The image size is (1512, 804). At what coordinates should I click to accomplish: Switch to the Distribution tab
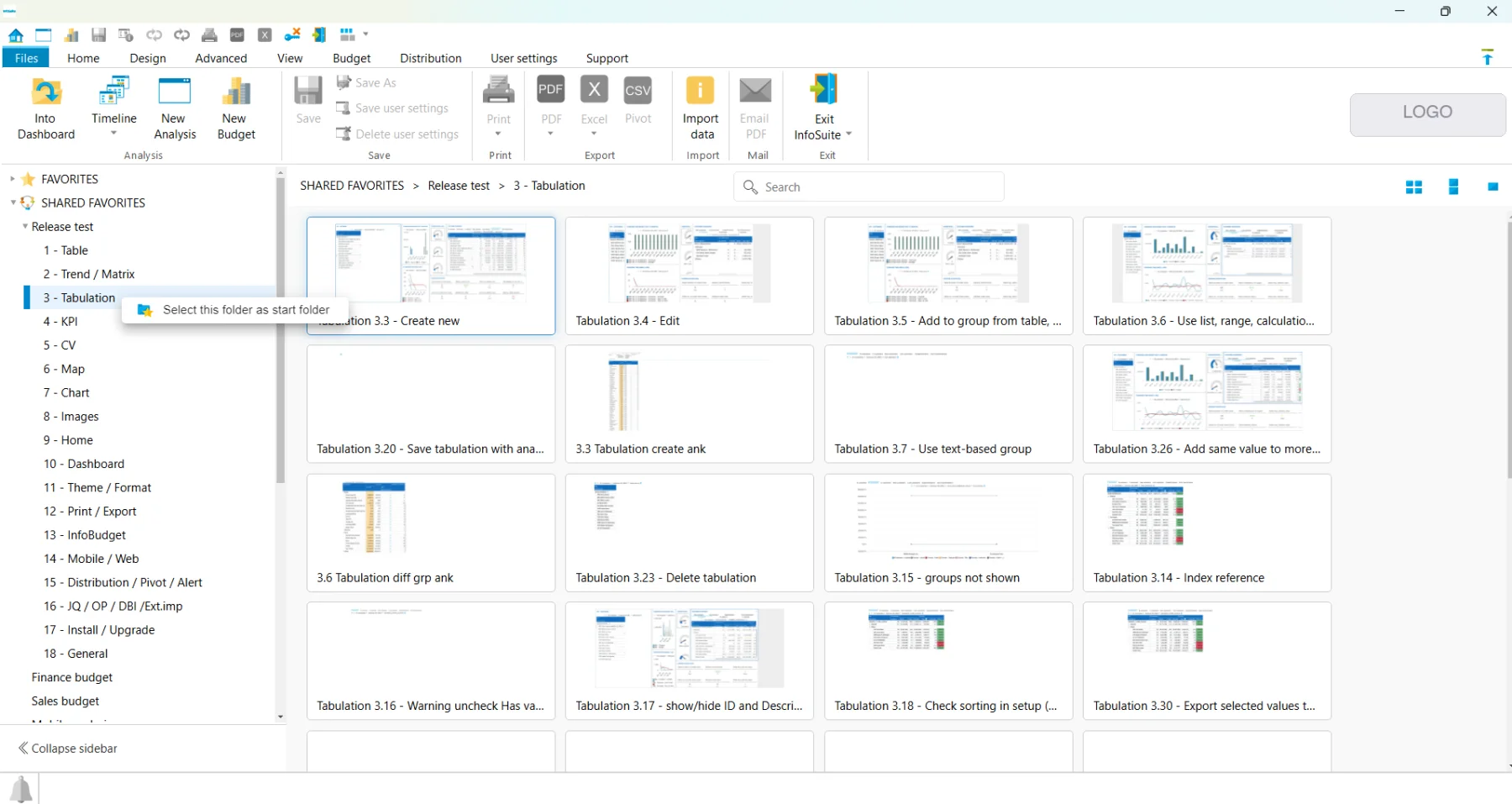[431, 58]
